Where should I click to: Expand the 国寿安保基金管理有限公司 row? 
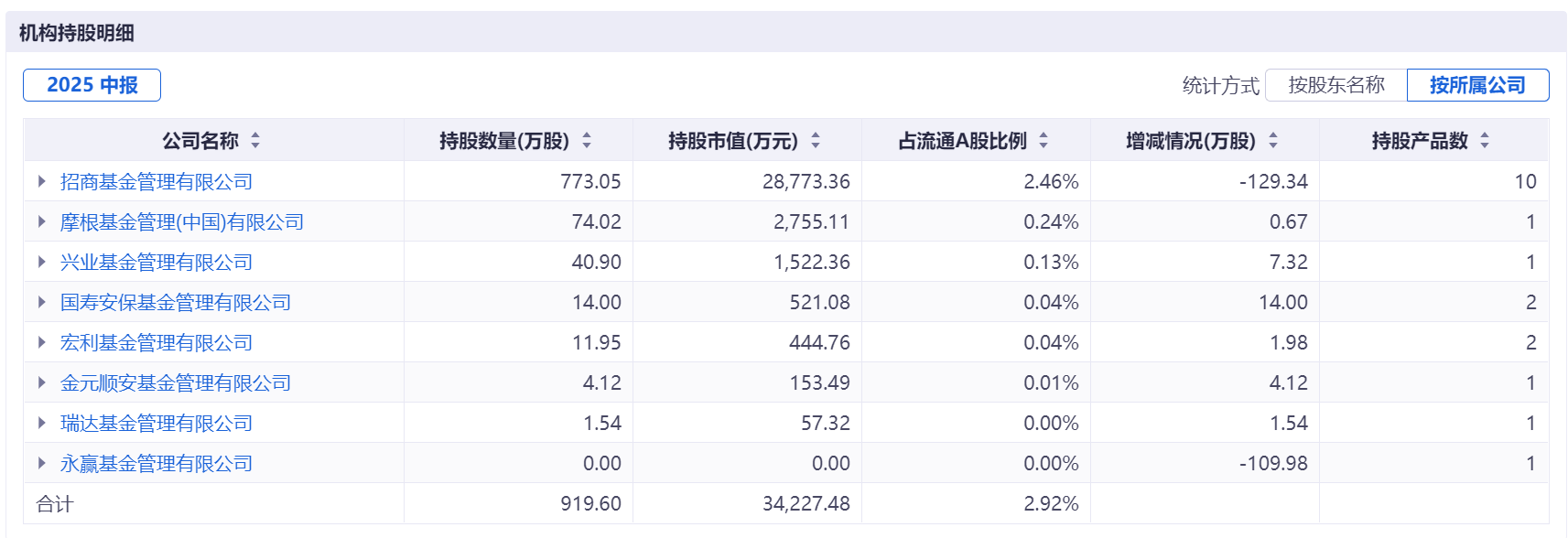point(41,303)
